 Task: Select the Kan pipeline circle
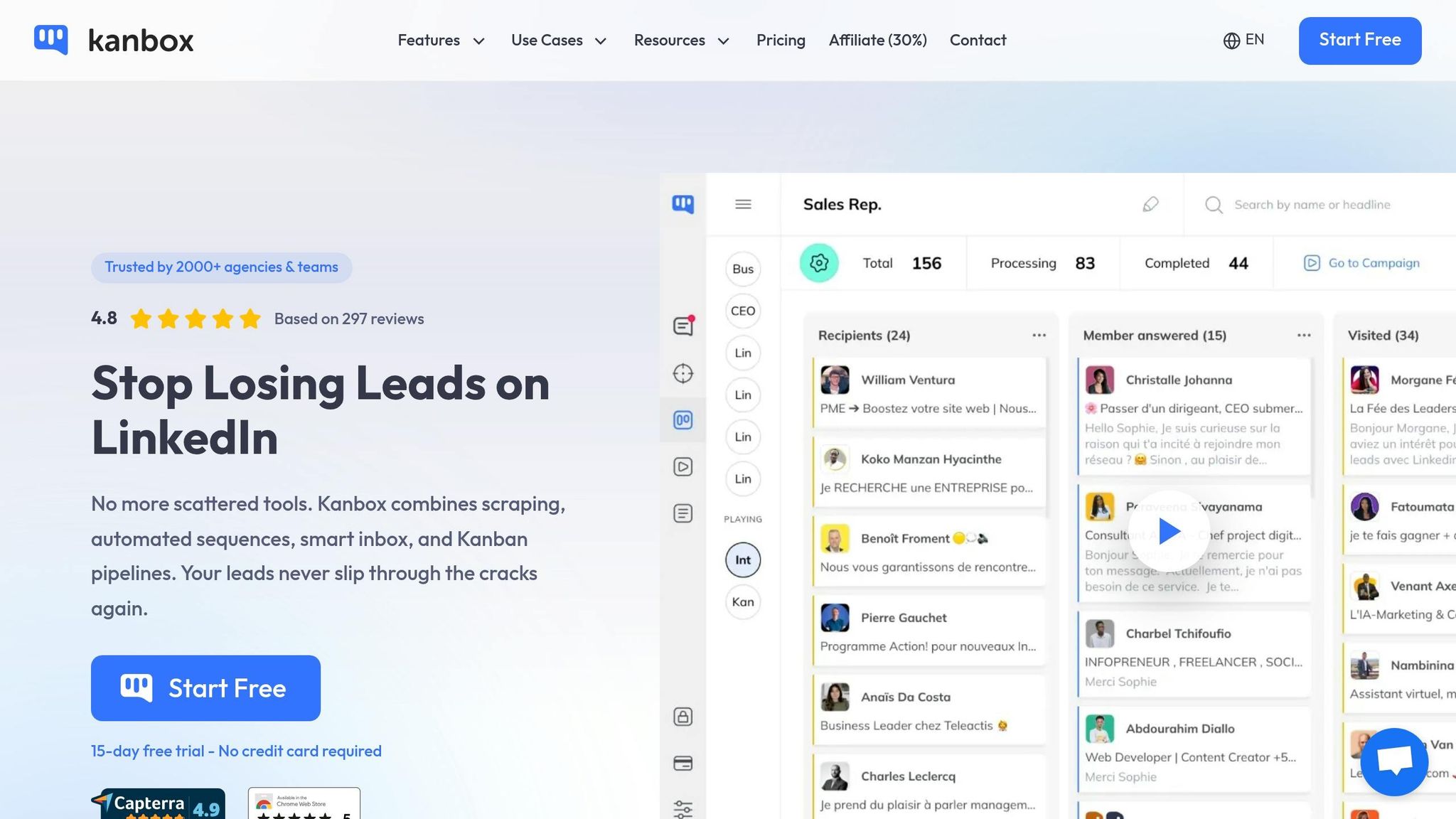tap(743, 602)
